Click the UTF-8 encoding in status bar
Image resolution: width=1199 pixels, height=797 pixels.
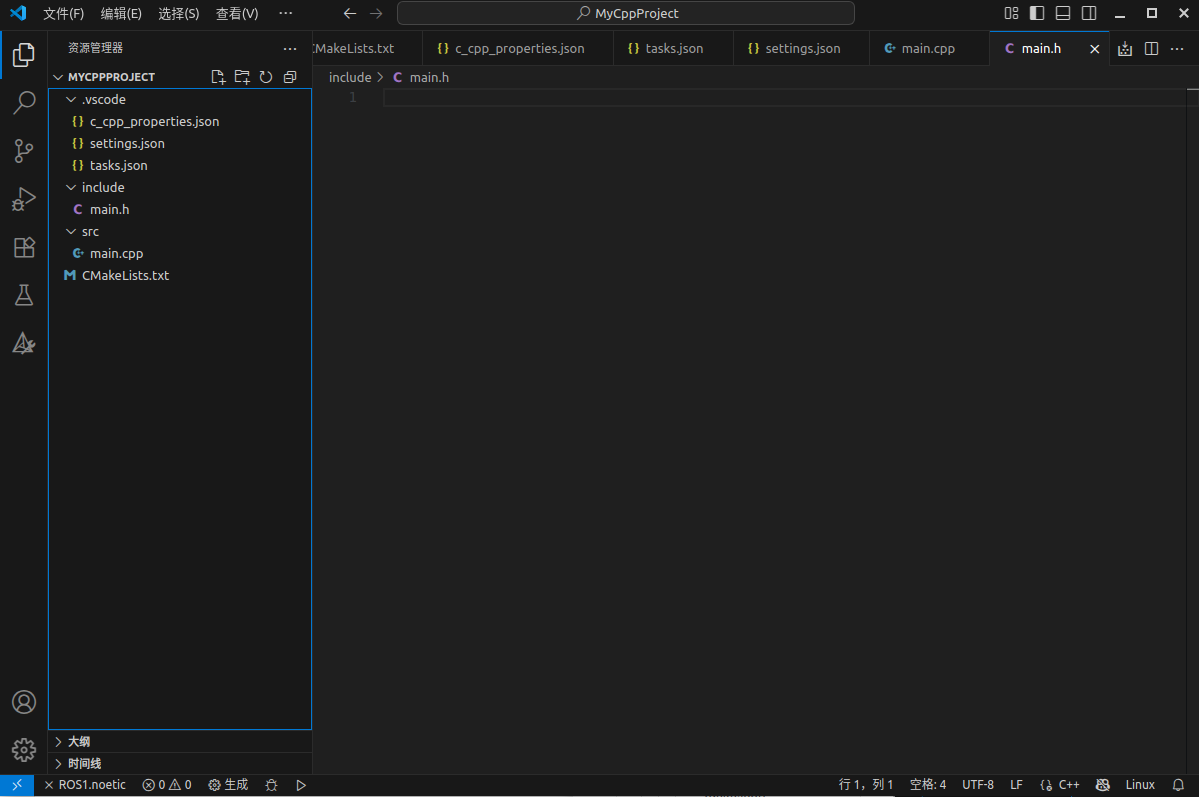(977, 785)
